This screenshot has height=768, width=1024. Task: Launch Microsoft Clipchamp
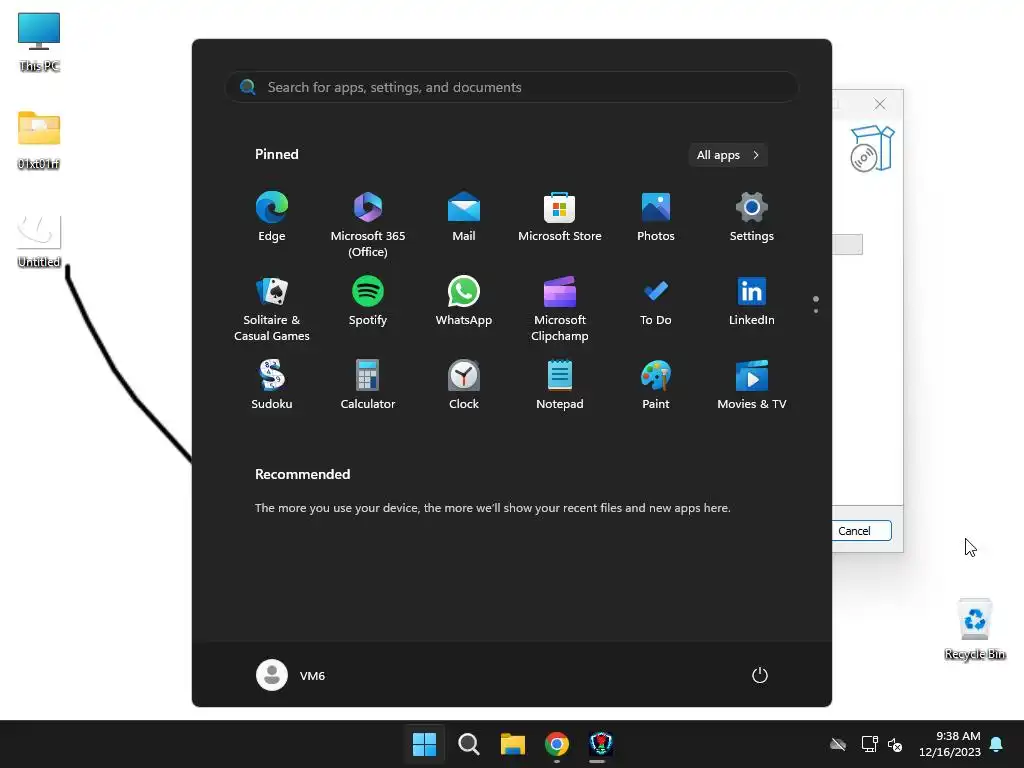click(560, 308)
